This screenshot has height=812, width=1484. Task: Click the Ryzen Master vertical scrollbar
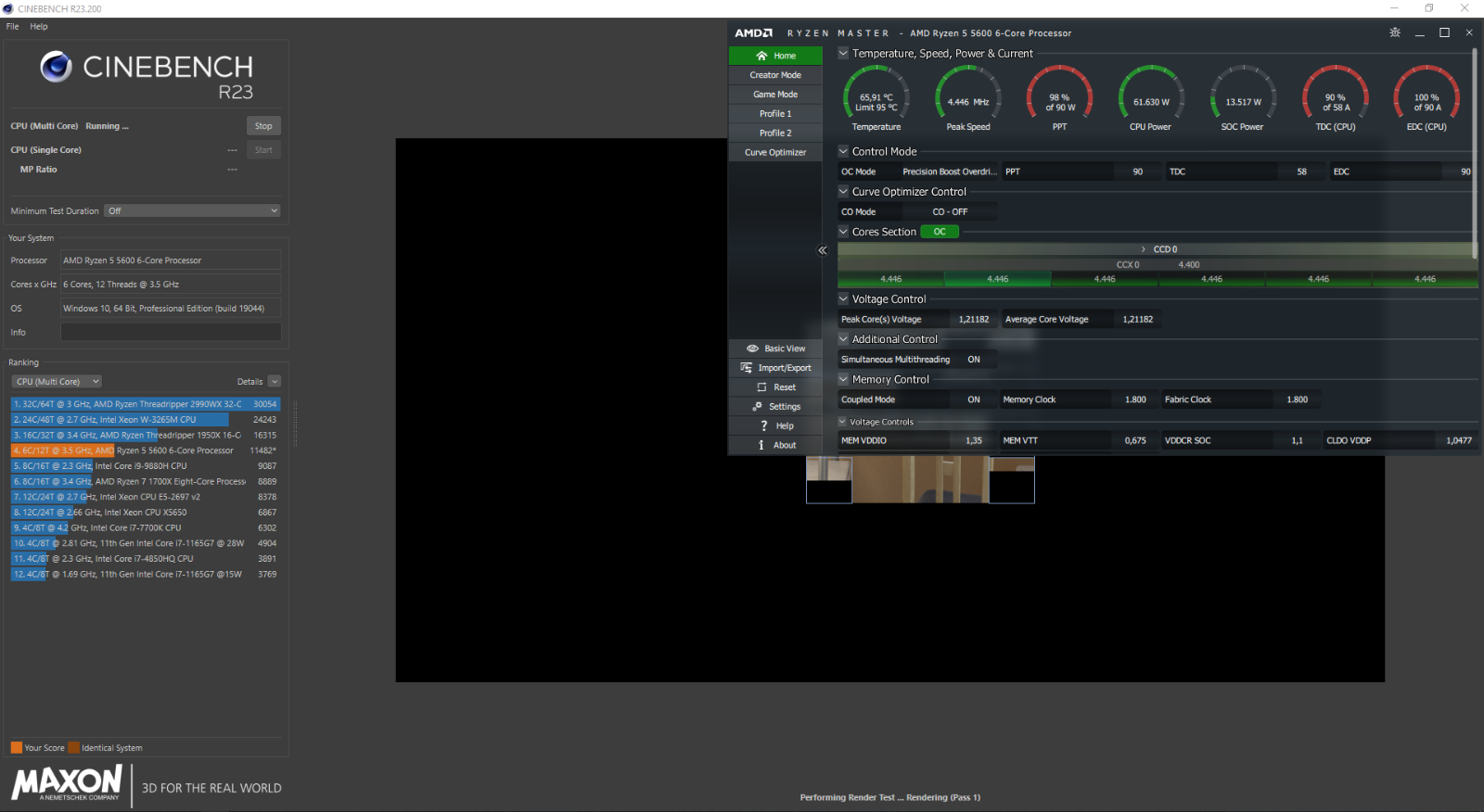1475,153
